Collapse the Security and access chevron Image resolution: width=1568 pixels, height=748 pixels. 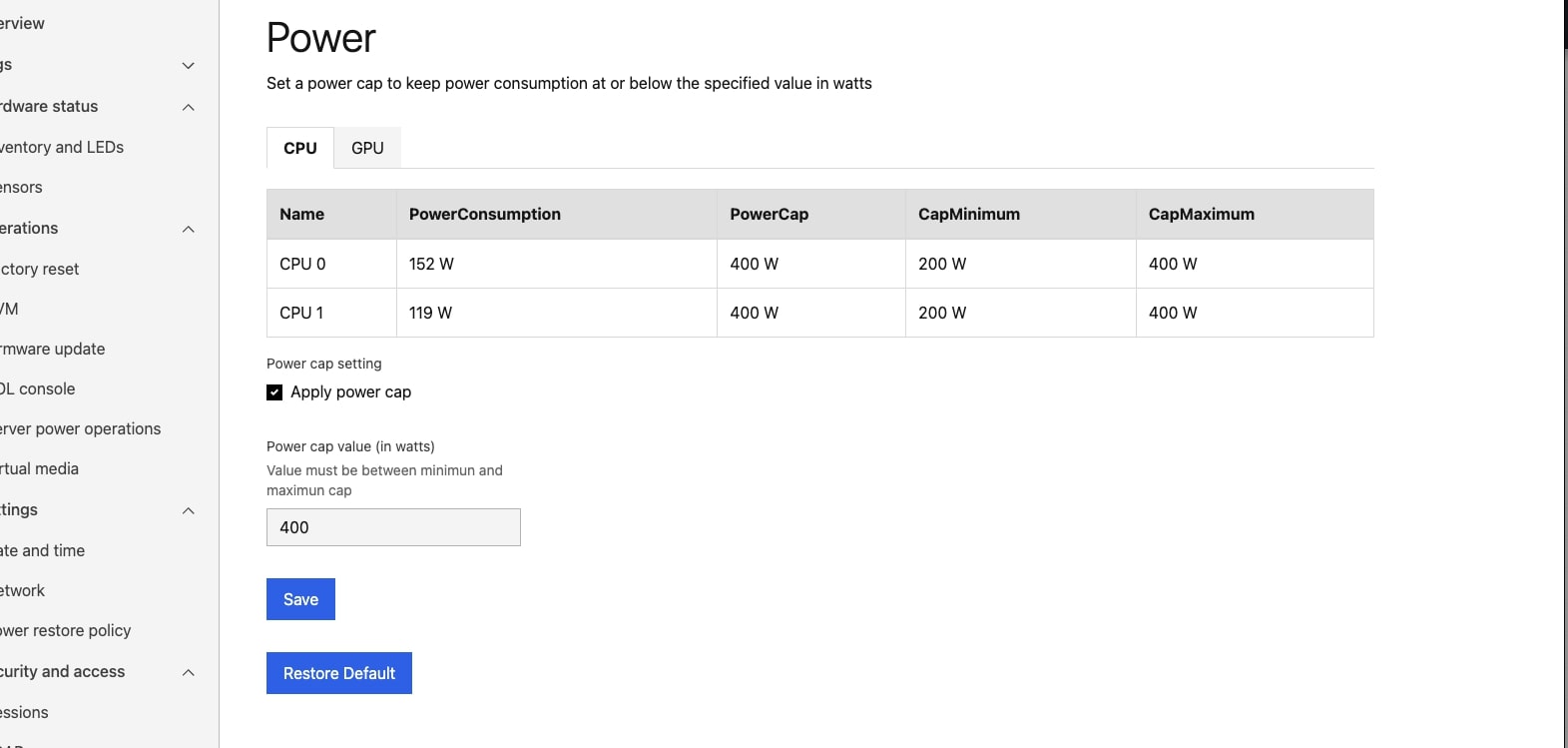pyautogui.click(x=189, y=672)
